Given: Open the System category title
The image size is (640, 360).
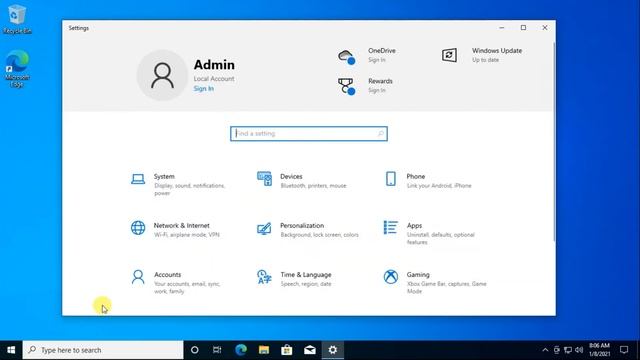Looking at the screenshot, I should pos(164,176).
